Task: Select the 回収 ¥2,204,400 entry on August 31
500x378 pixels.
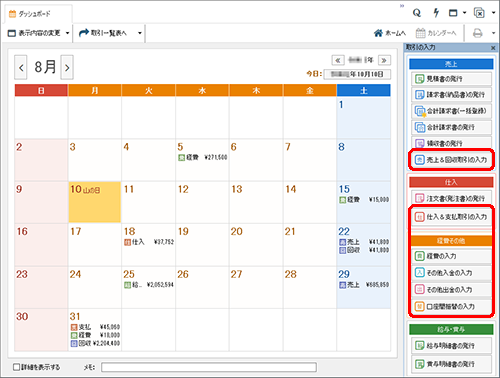Action: coord(95,343)
